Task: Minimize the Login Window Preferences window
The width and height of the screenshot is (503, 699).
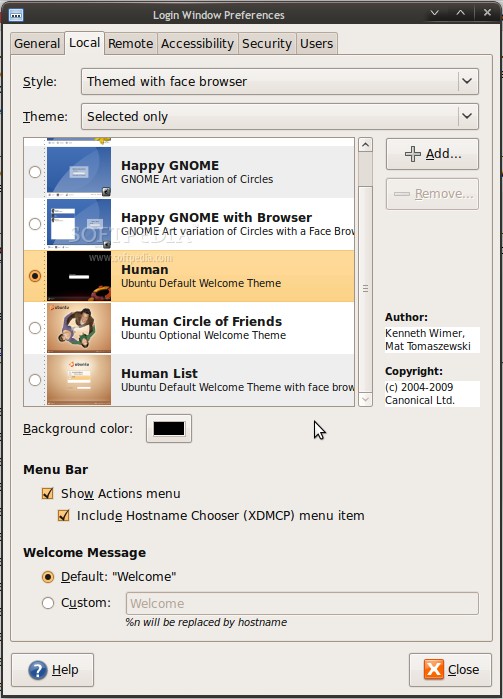Action: [x=434, y=13]
